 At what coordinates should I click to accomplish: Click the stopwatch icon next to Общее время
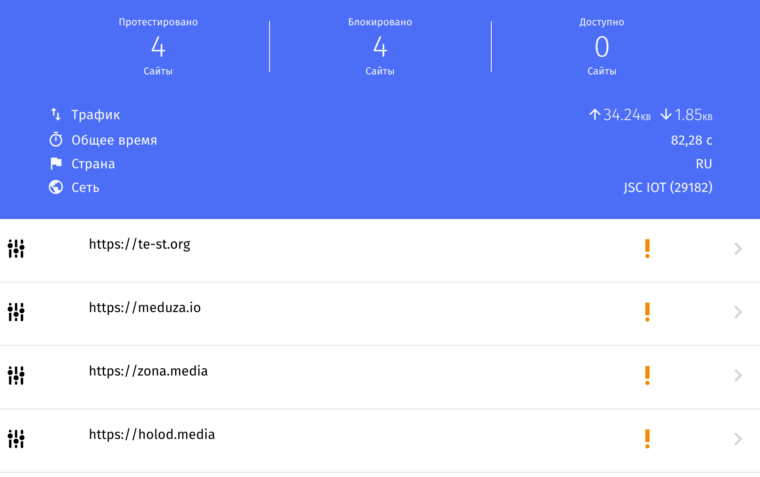[56, 140]
